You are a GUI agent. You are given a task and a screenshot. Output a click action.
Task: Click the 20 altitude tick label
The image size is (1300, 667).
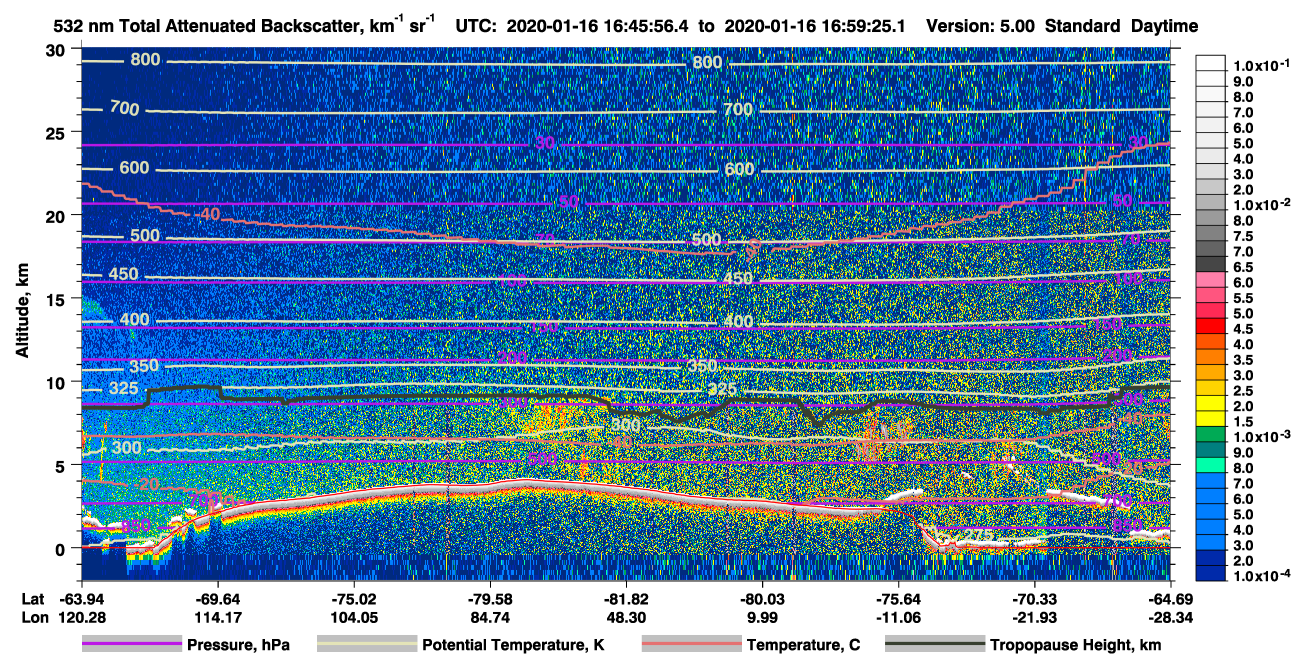pos(57,216)
